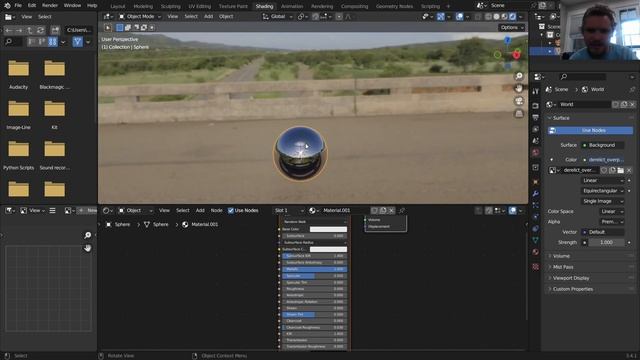Toggle snapping magnet in viewport header
Viewport: 640px width, 360px height.
(316, 17)
